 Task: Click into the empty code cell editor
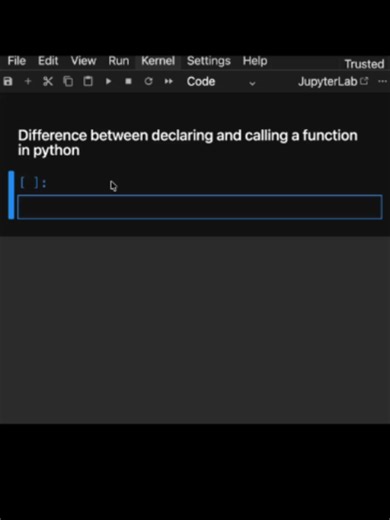[x=200, y=207]
